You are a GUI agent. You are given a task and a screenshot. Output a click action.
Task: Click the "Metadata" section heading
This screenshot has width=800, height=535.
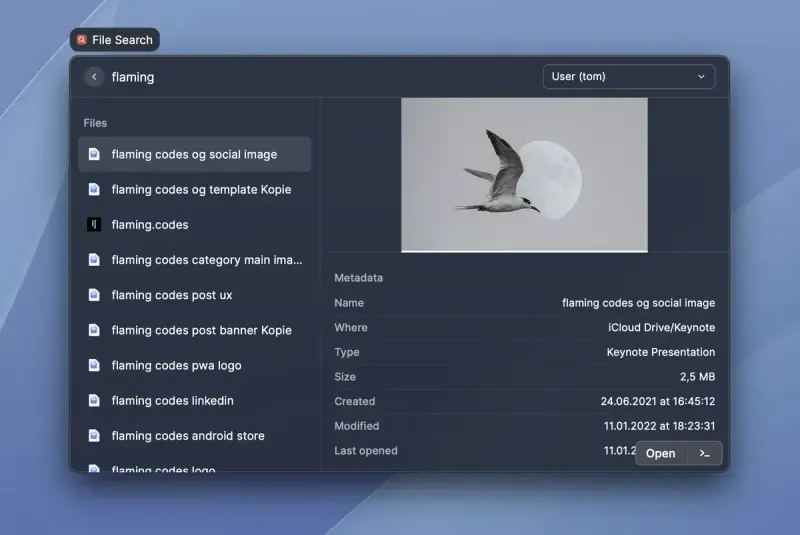click(358, 278)
